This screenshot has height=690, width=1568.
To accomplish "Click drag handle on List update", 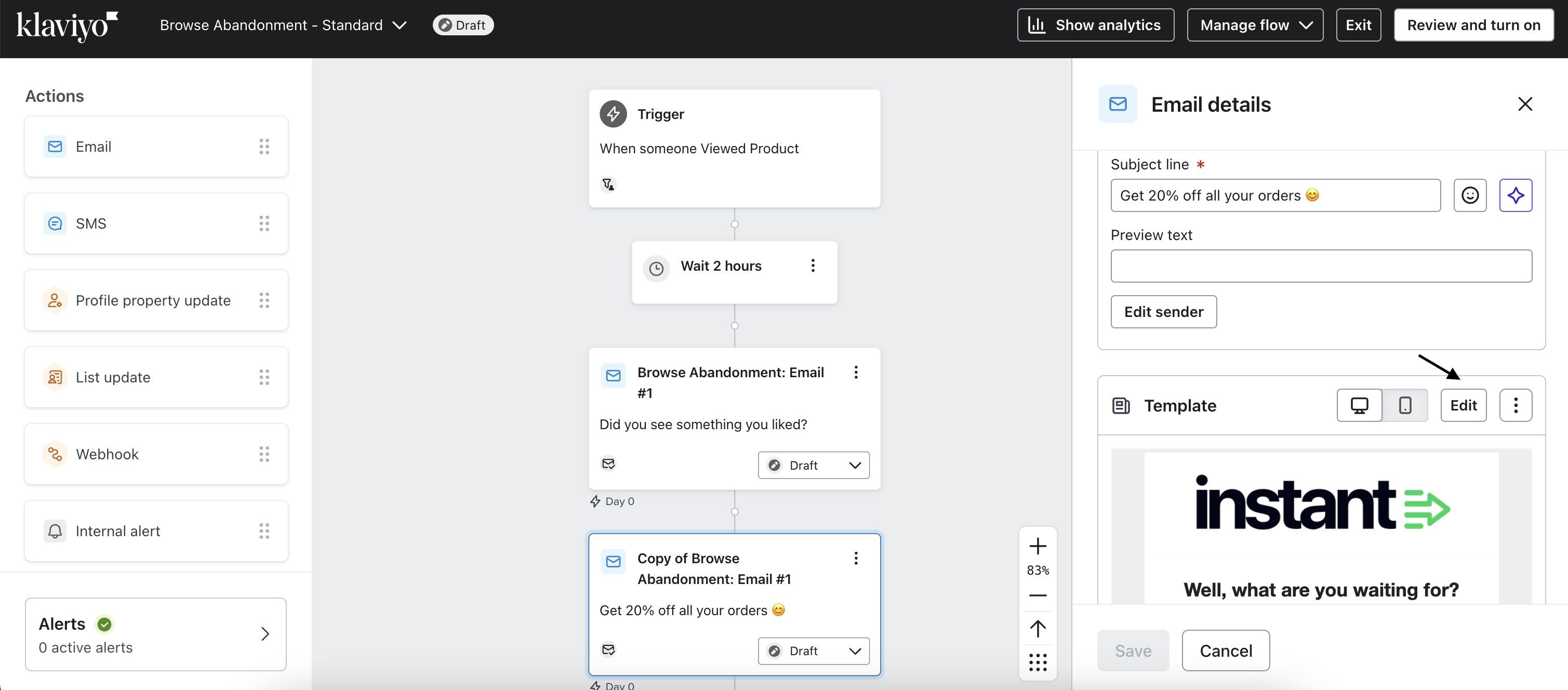I will coord(264,377).
